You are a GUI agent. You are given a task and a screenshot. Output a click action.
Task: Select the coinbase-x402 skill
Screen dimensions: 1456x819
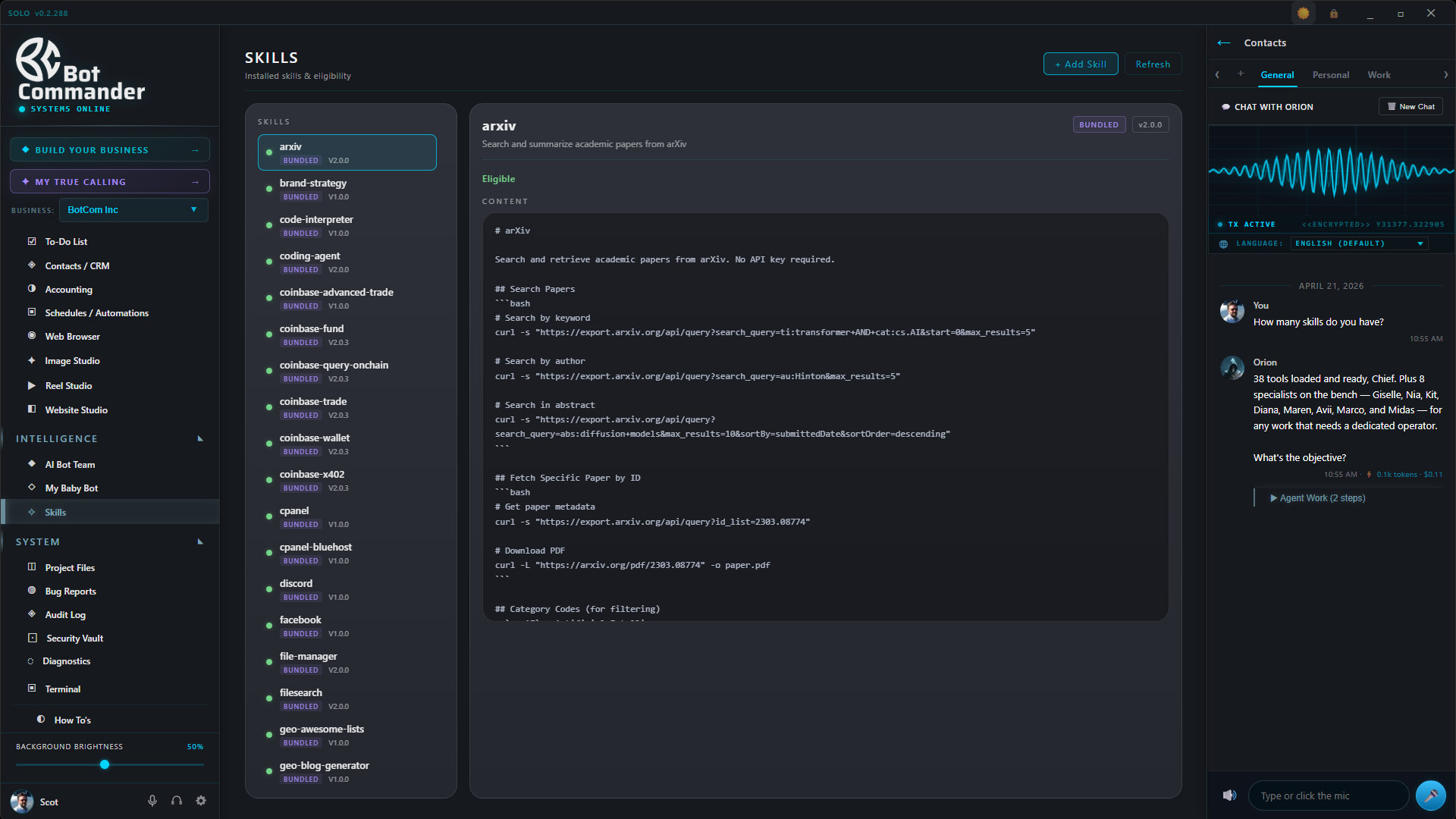(347, 481)
